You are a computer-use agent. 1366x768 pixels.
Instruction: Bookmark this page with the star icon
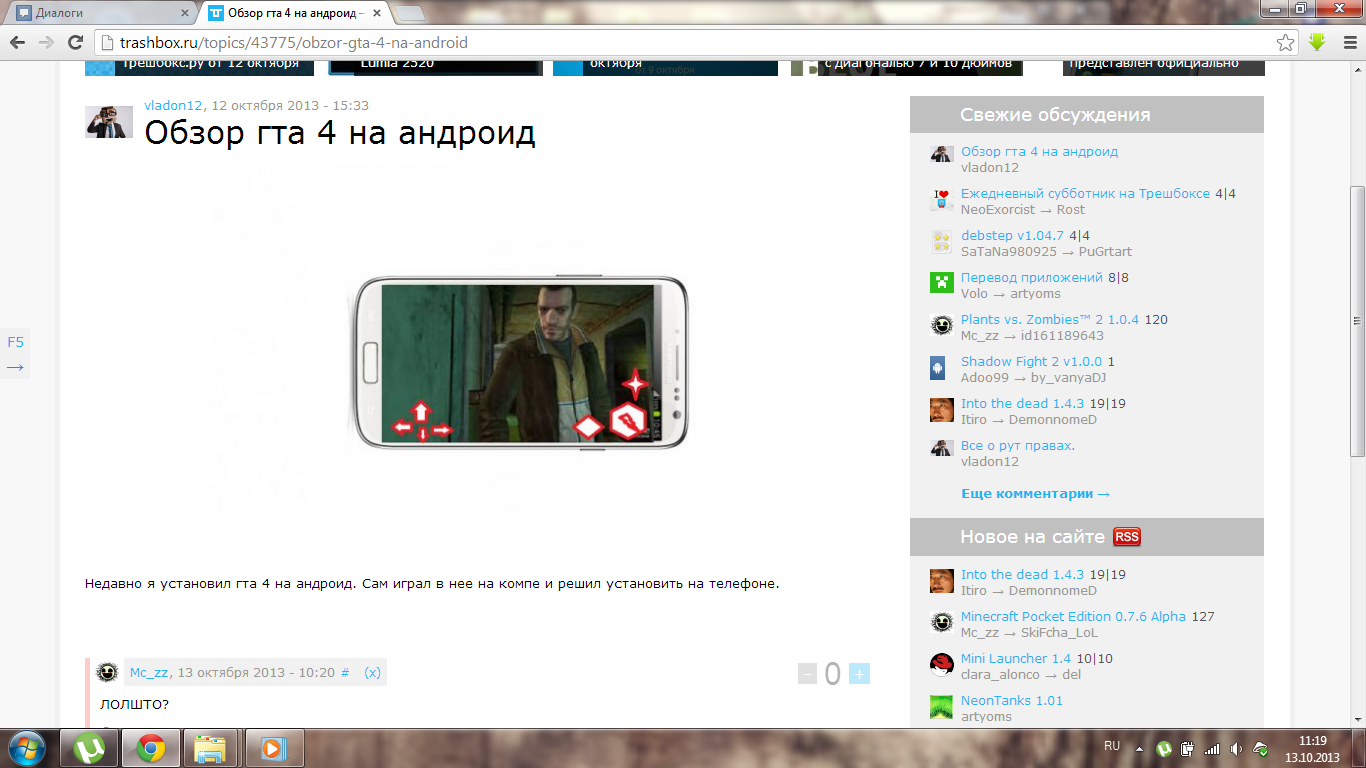[x=1286, y=43]
